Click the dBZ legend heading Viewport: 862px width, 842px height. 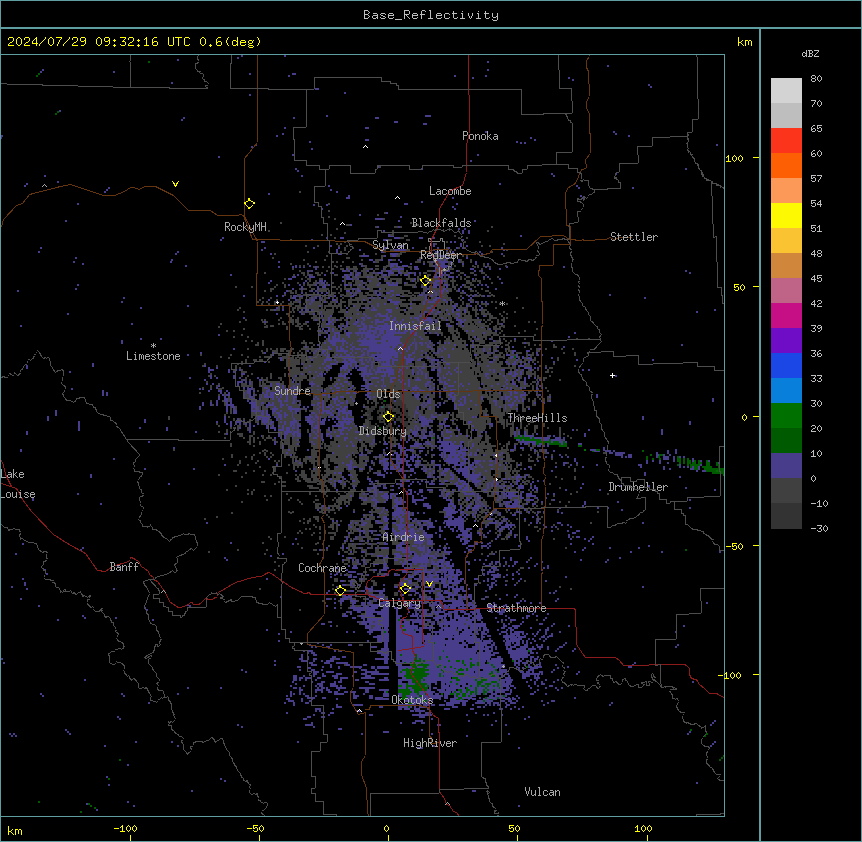click(x=810, y=54)
